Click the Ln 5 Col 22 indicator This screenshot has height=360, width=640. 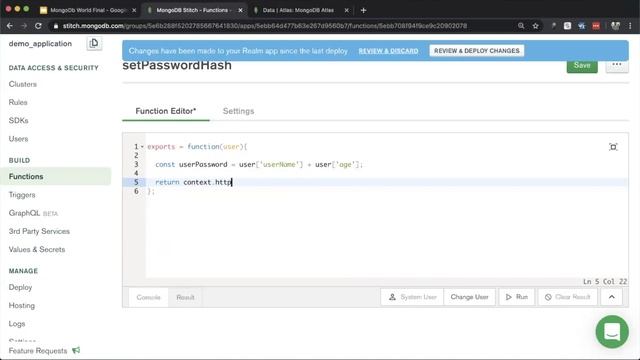[605, 282]
